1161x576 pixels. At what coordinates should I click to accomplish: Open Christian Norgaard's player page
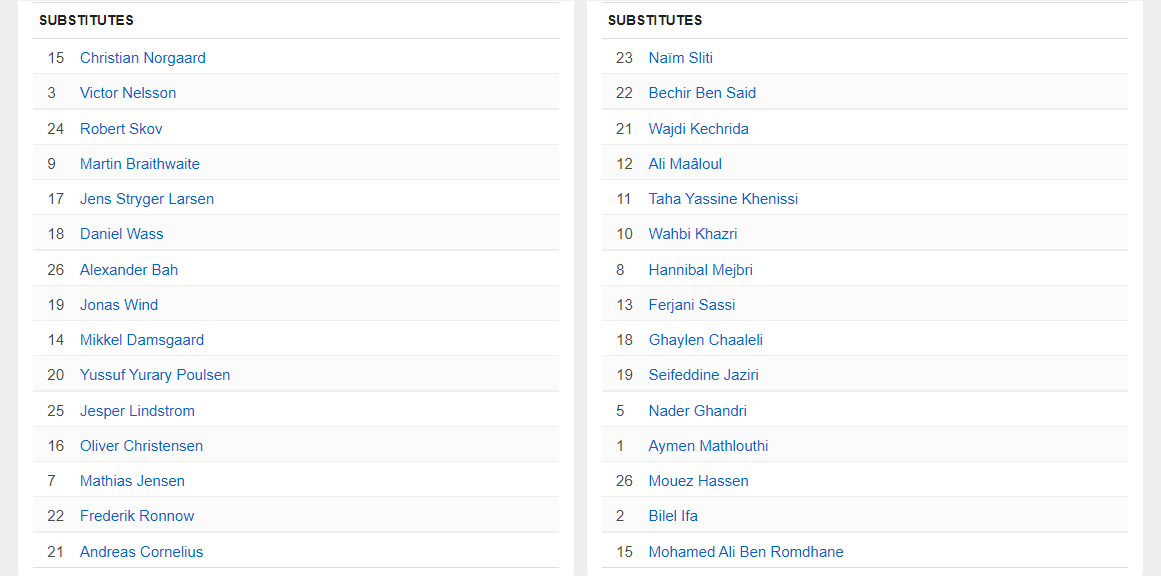pyautogui.click(x=142, y=58)
